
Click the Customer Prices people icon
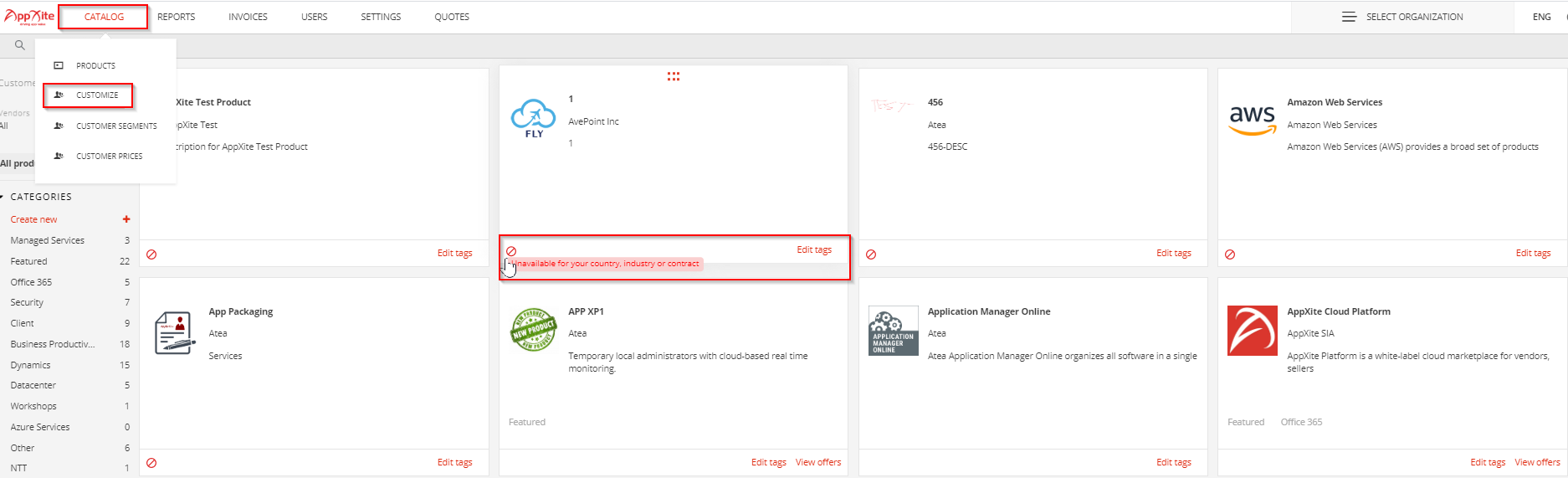59,156
